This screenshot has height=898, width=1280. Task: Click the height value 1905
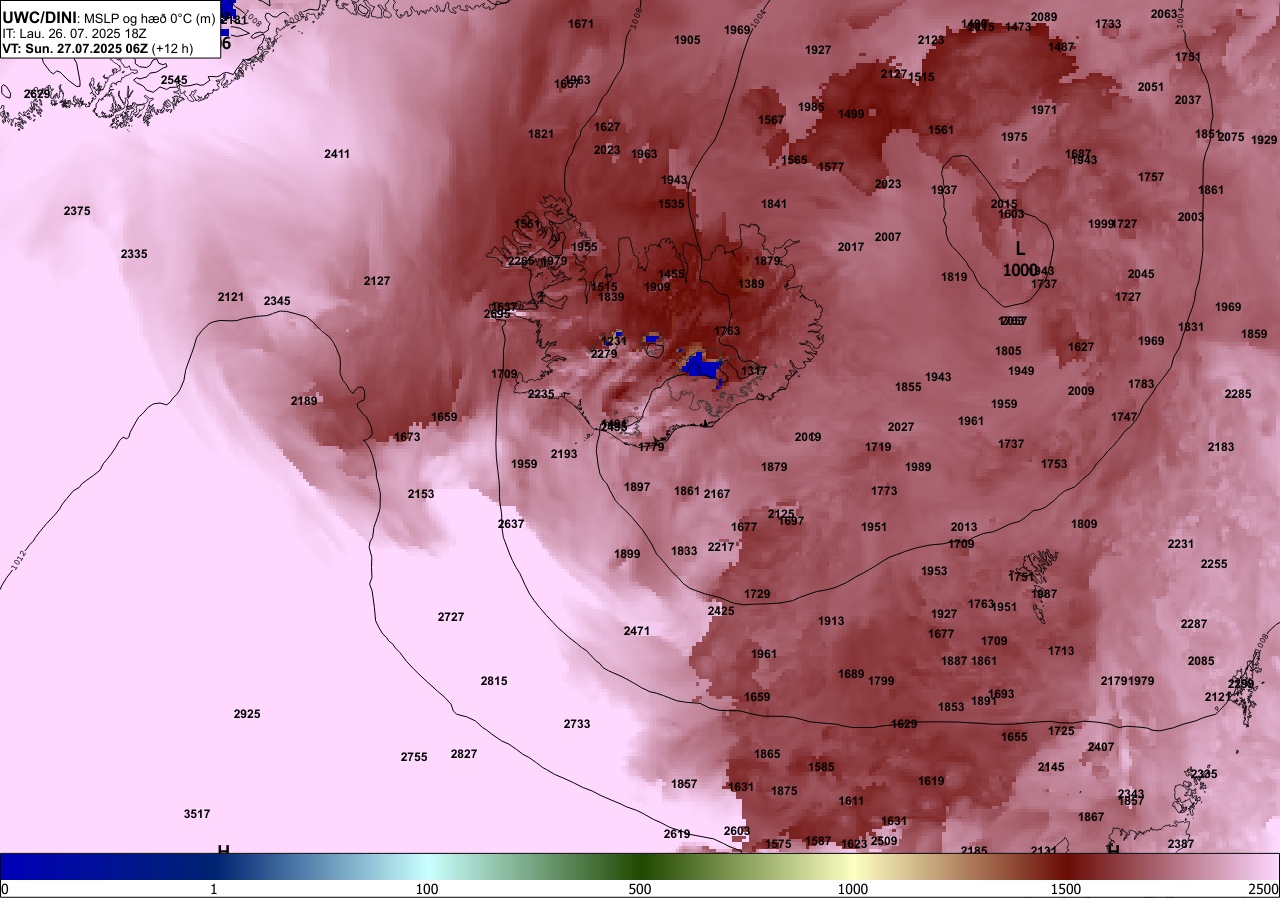pyautogui.click(x=687, y=40)
